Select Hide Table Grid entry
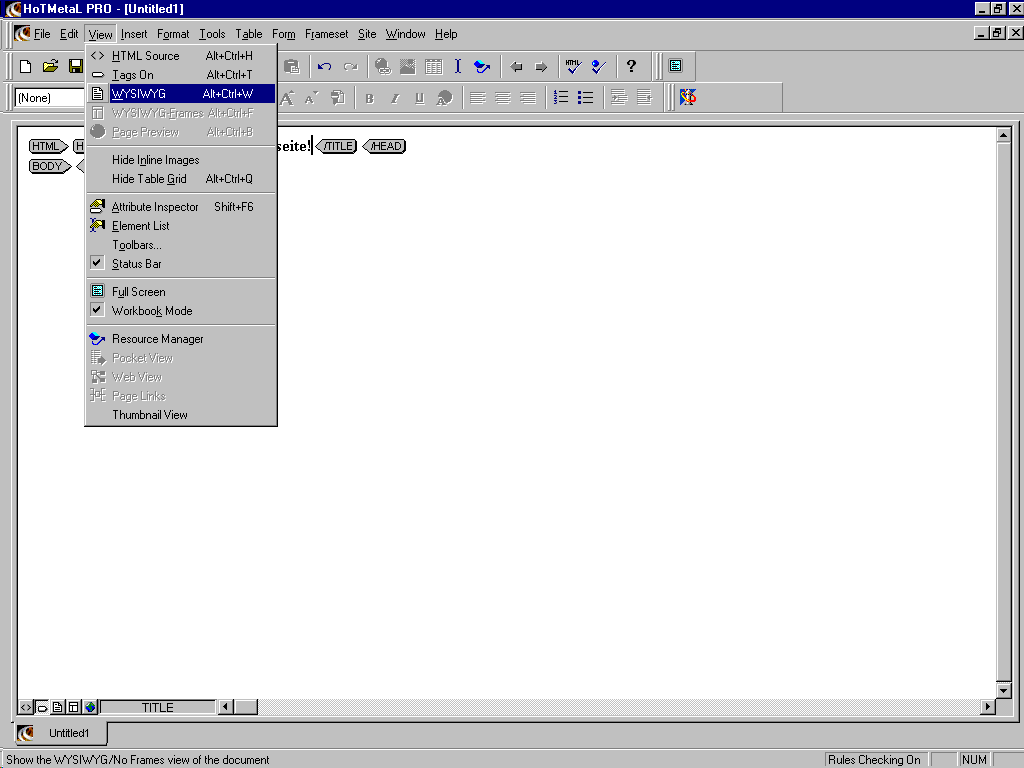 point(181,179)
